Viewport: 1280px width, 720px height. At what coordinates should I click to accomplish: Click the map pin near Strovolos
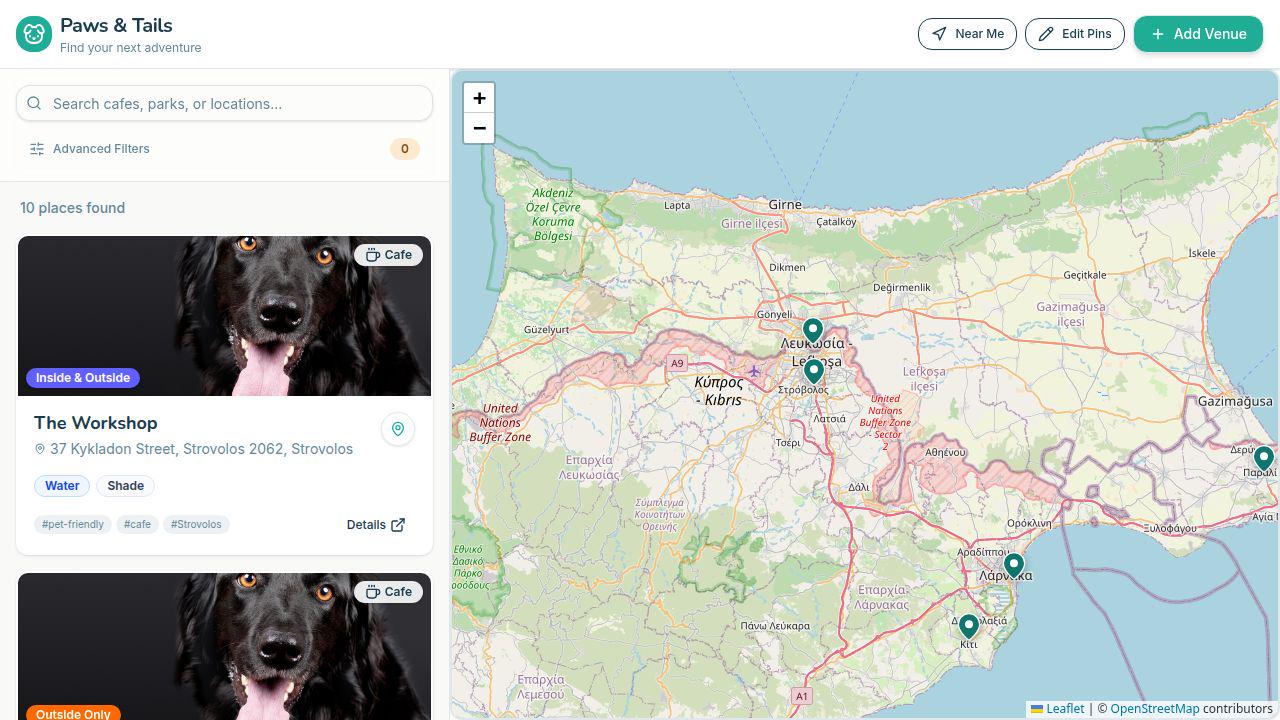click(814, 371)
